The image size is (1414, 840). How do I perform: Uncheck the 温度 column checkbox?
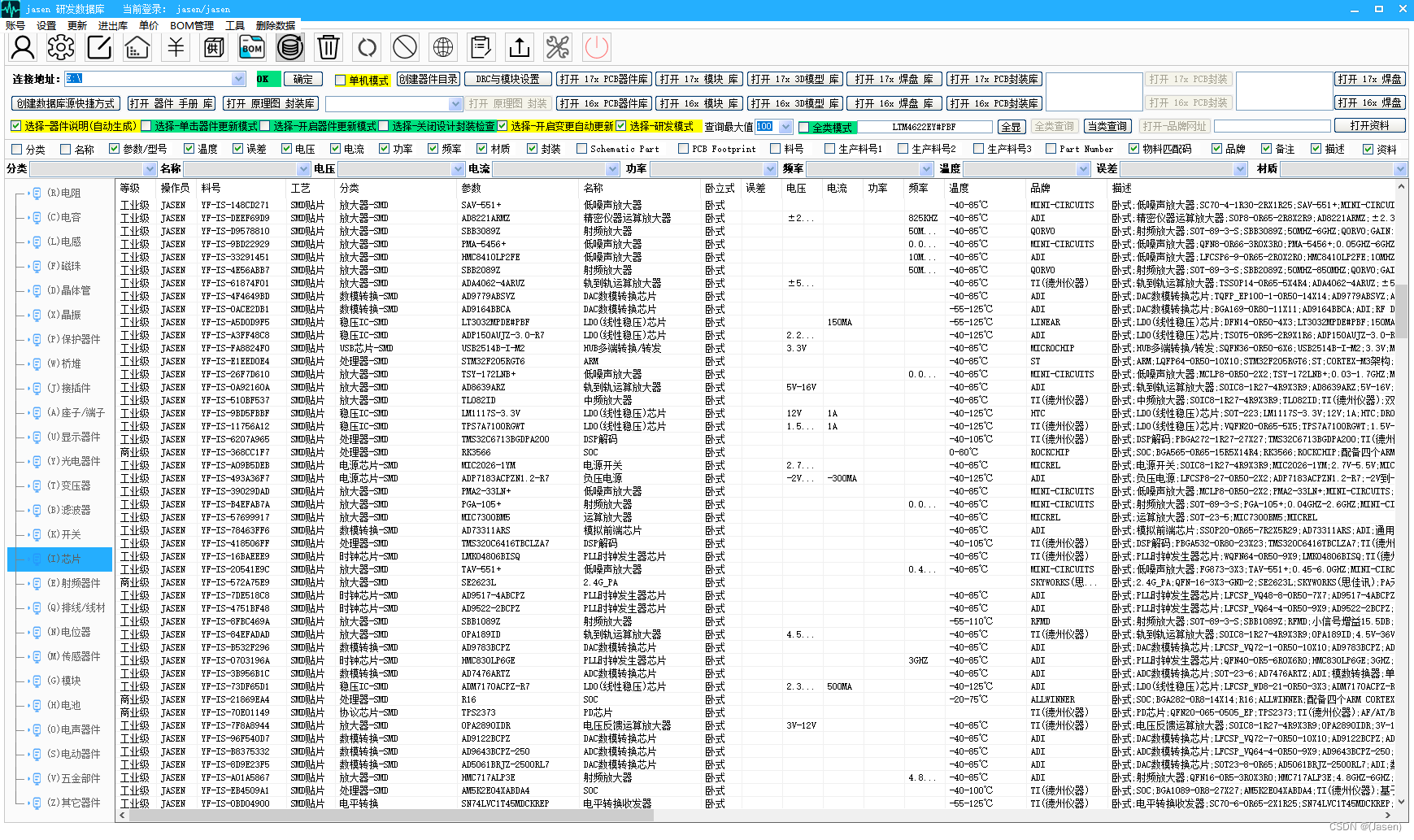189,149
